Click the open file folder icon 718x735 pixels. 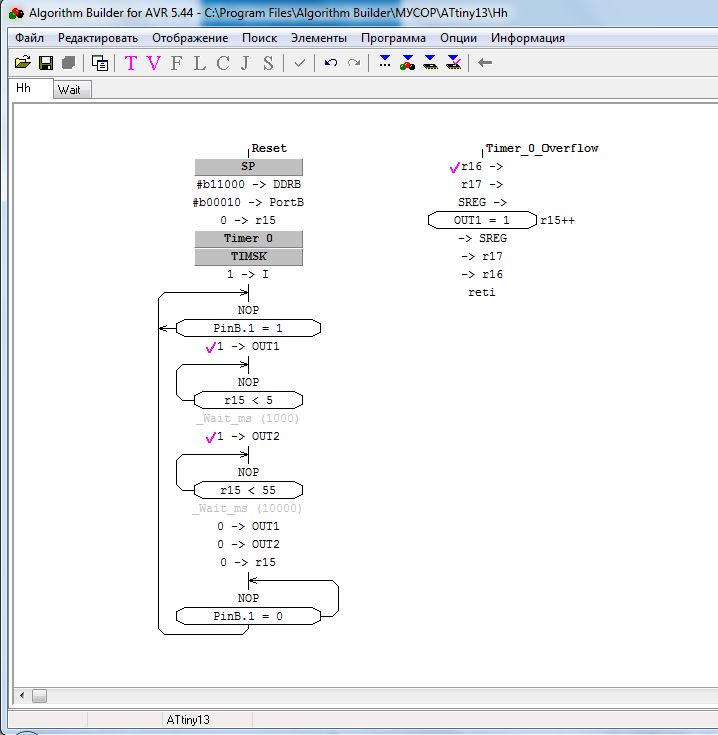(22, 63)
